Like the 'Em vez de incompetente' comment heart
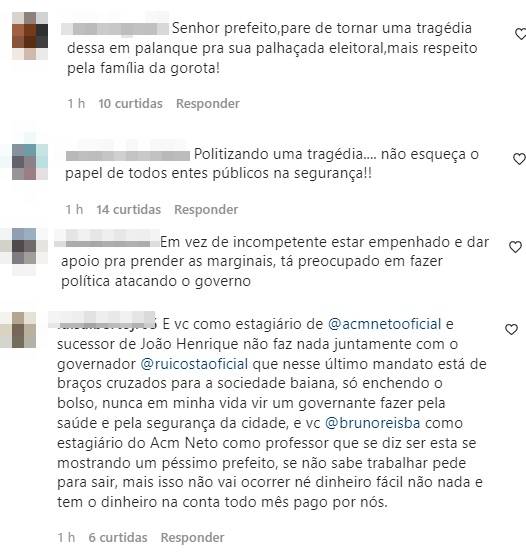The image size is (526, 552). [515, 247]
